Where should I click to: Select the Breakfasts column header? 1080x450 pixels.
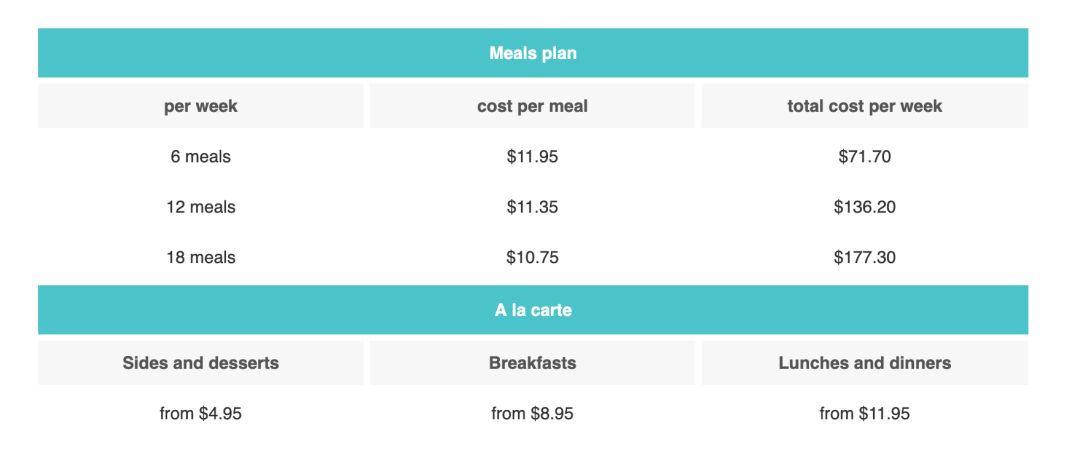532,363
